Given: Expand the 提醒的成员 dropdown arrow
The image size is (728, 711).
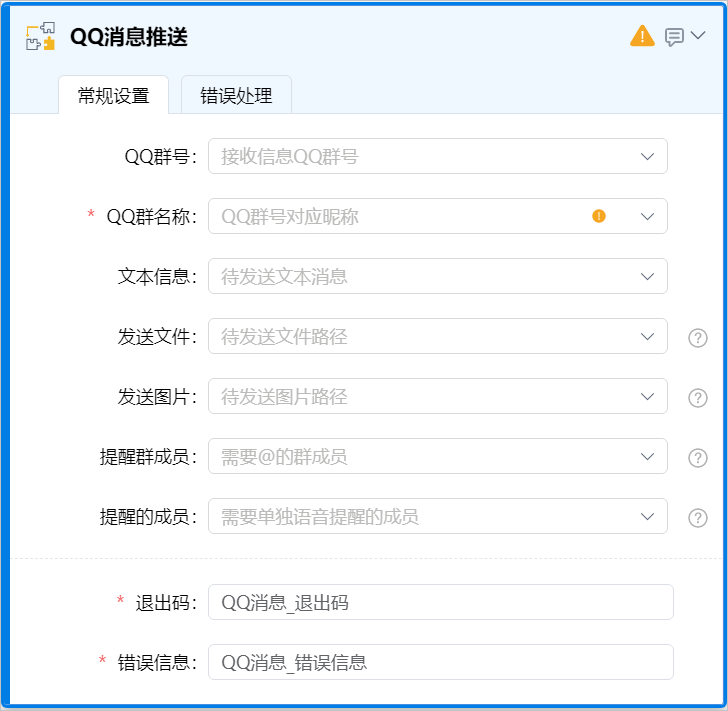Looking at the screenshot, I should tap(647, 517).
